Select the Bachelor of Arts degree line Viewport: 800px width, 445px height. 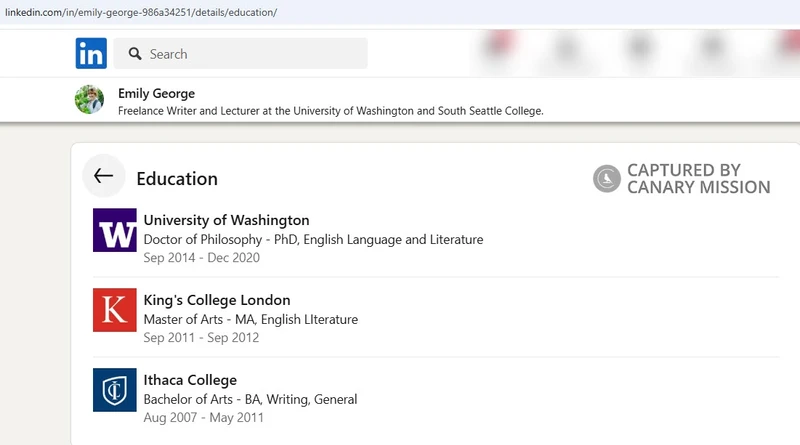(x=250, y=399)
